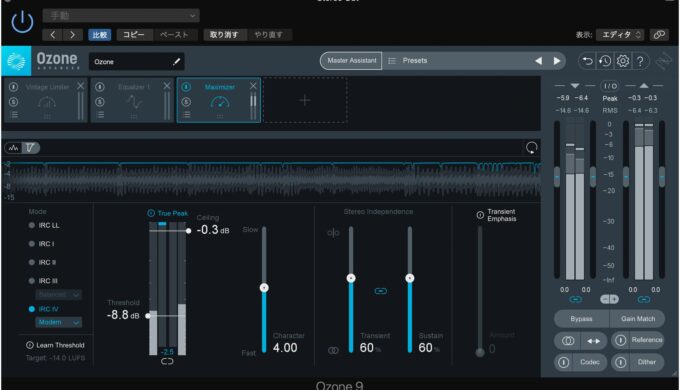
Task: Solo the Maximizer module
Action: (186, 102)
